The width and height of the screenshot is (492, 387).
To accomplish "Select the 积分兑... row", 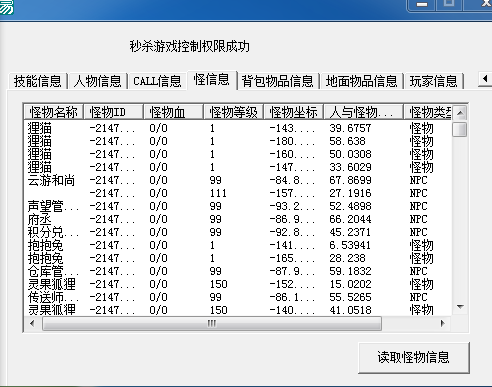I will (238, 232).
